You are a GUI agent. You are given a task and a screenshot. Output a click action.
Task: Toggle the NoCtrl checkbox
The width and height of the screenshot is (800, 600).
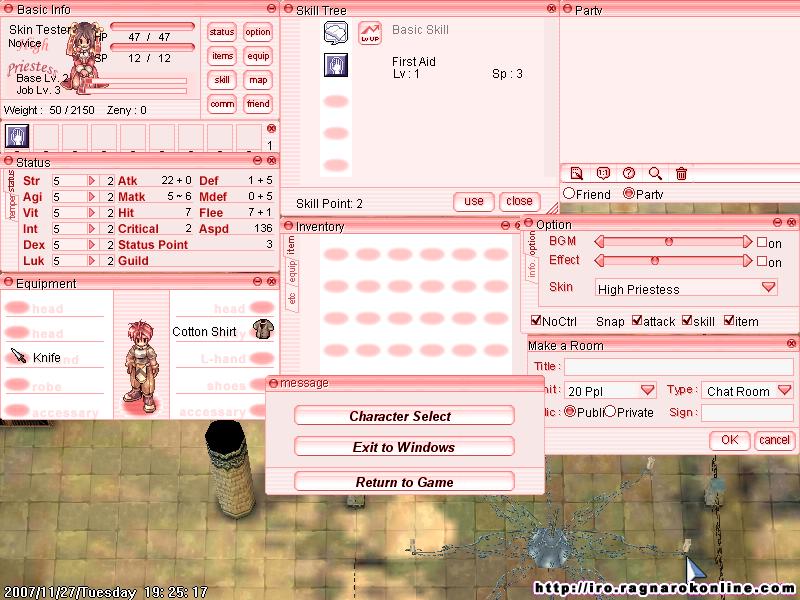536,320
